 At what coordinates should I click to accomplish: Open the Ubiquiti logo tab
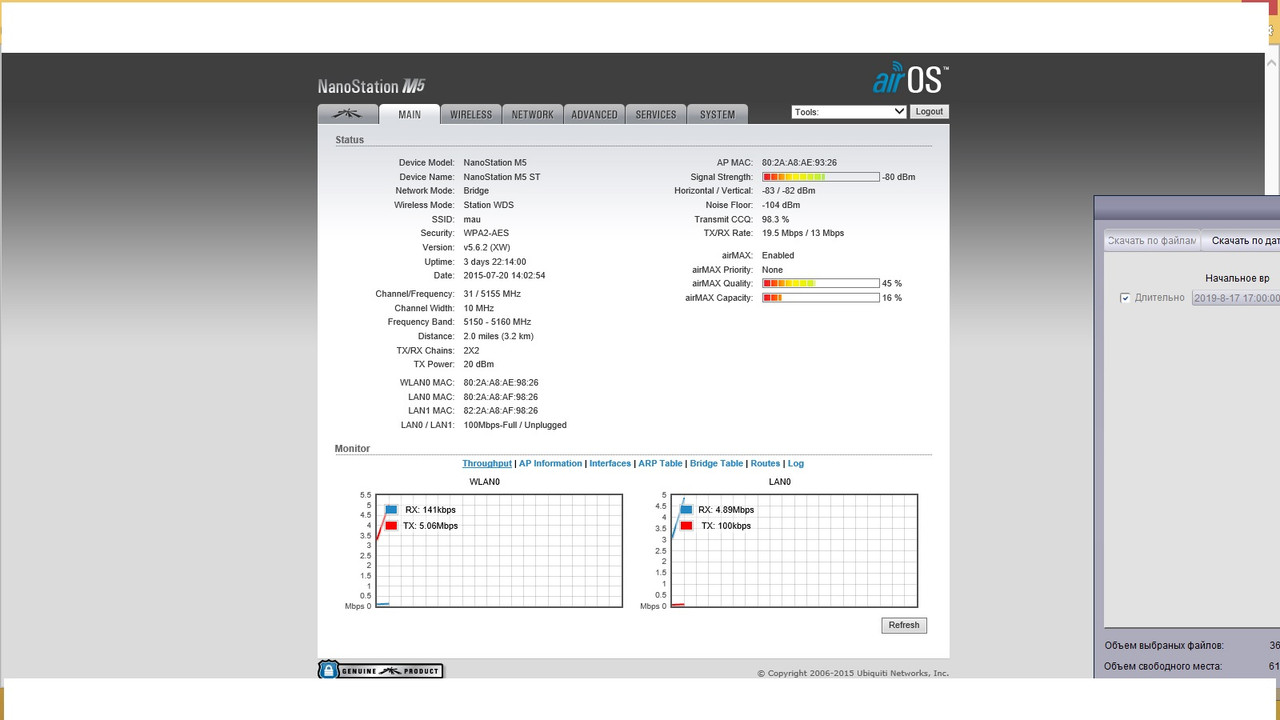pos(347,114)
